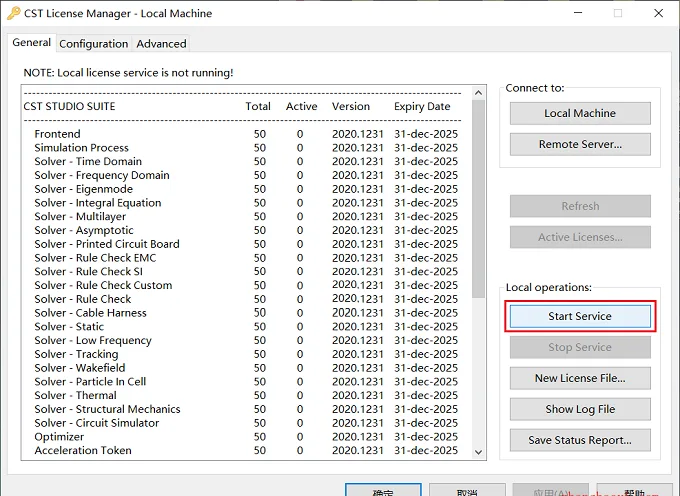Open the Advanced tab
Image resolution: width=680 pixels, height=496 pixels.
[161, 44]
